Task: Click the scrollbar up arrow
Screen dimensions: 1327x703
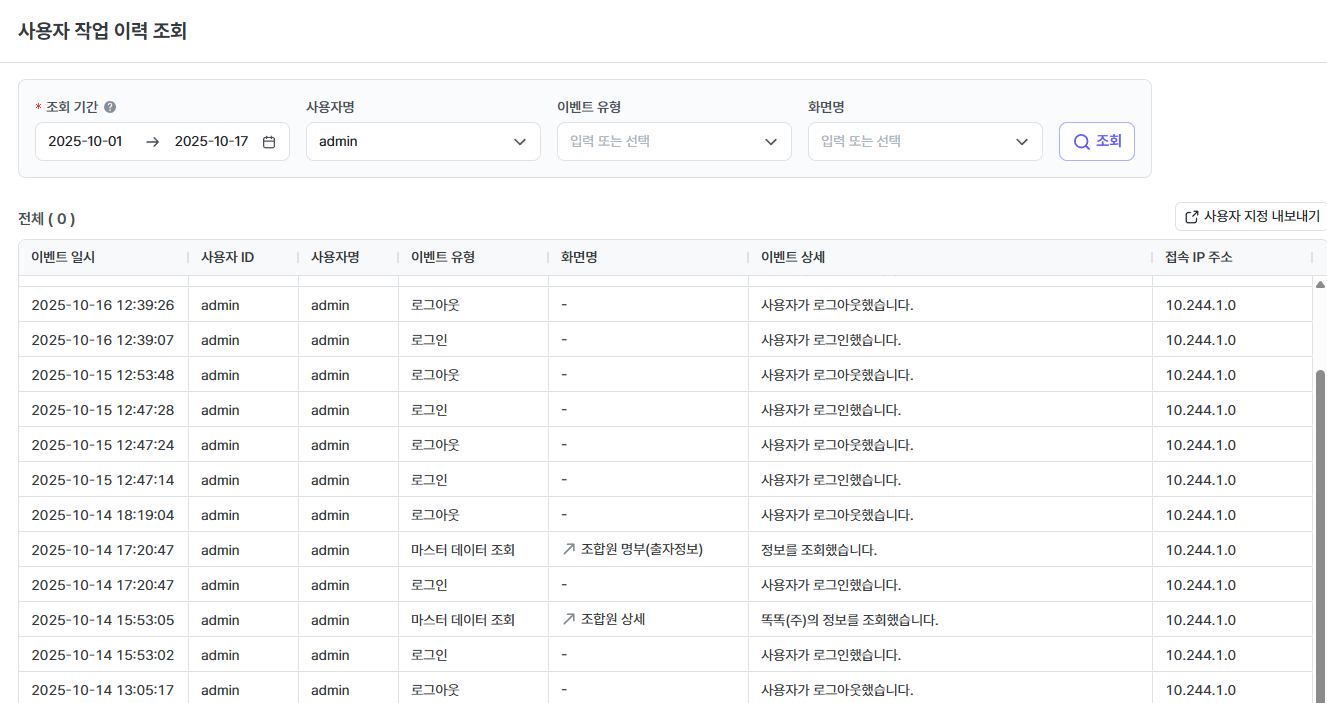Action: coord(1319,284)
